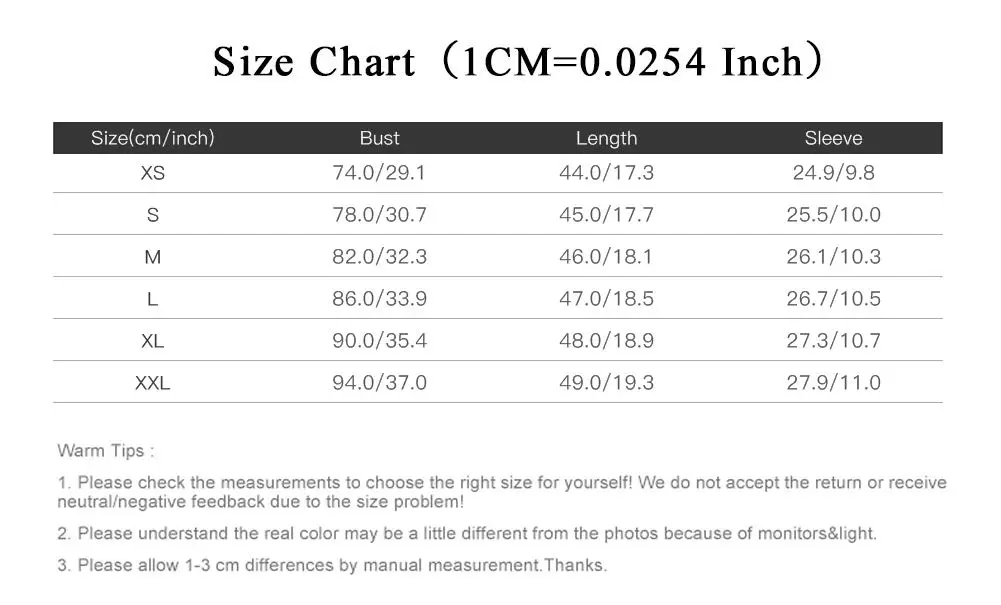Click the Size(cm/inch) header cell

[x=153, y=138]
